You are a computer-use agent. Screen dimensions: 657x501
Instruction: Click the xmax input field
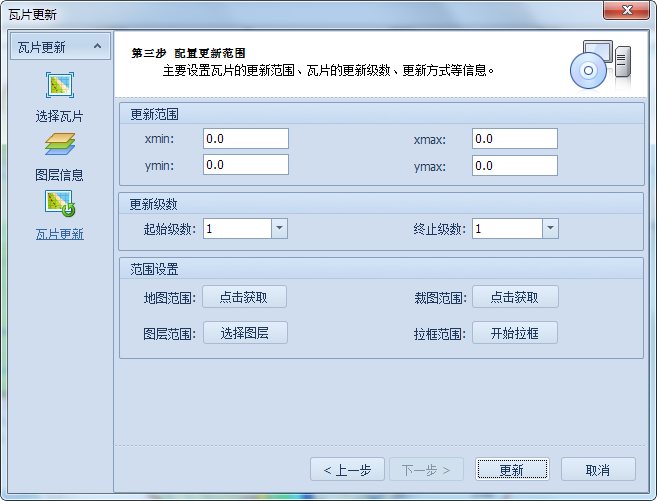click(515, 139)
